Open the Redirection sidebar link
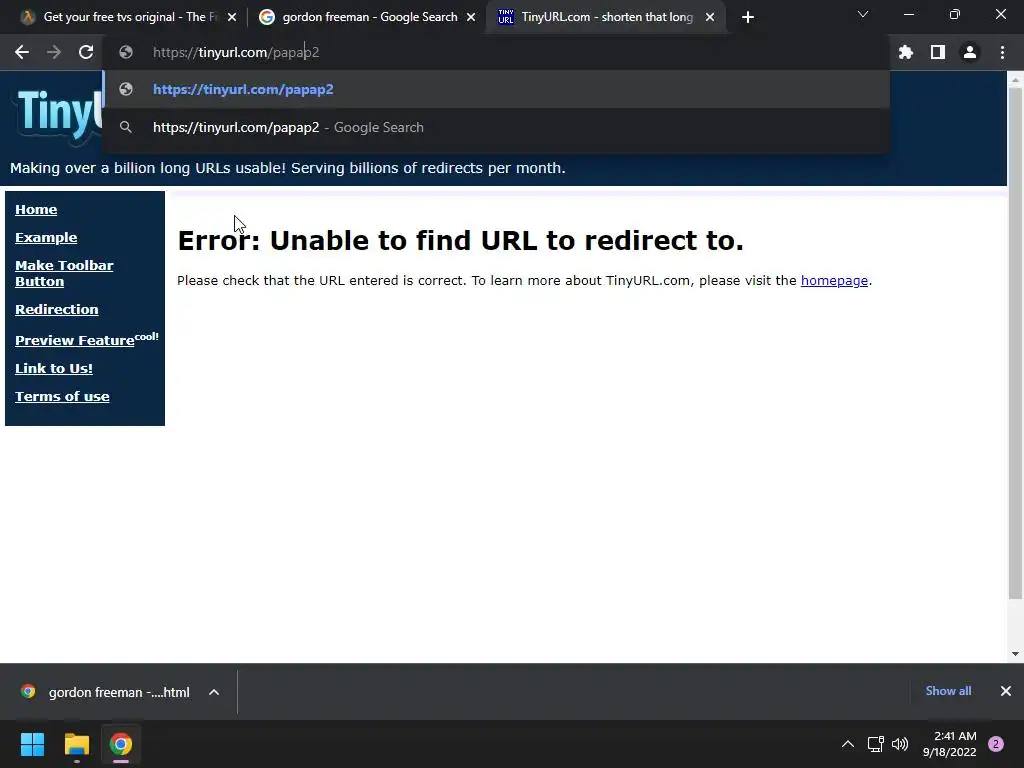This screenshot has width=1024, height=768. 57,310
